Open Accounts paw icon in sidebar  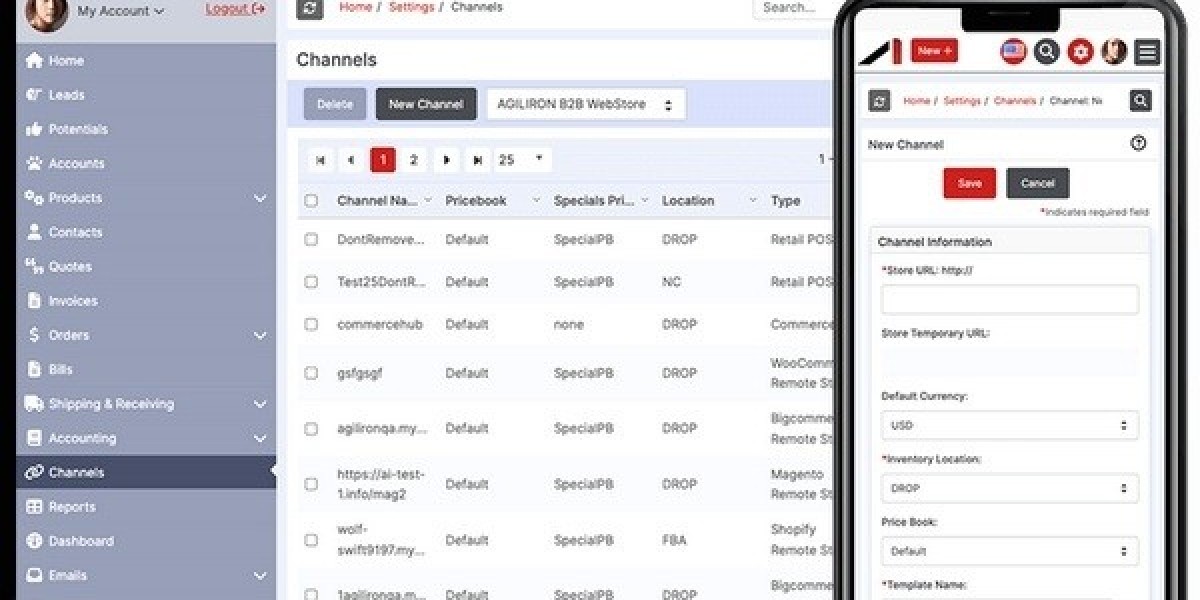[x=34, y=163]
